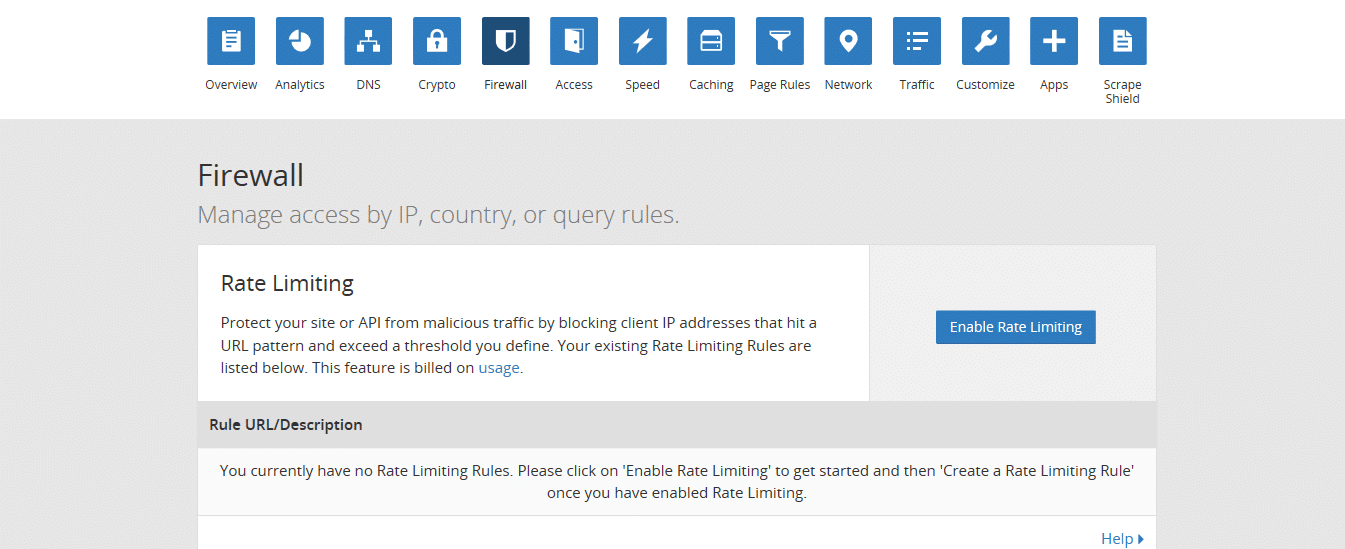The image size is (1345, 549).
Task: Select the DNS network tree icon
Action: [x=368, y=41]
